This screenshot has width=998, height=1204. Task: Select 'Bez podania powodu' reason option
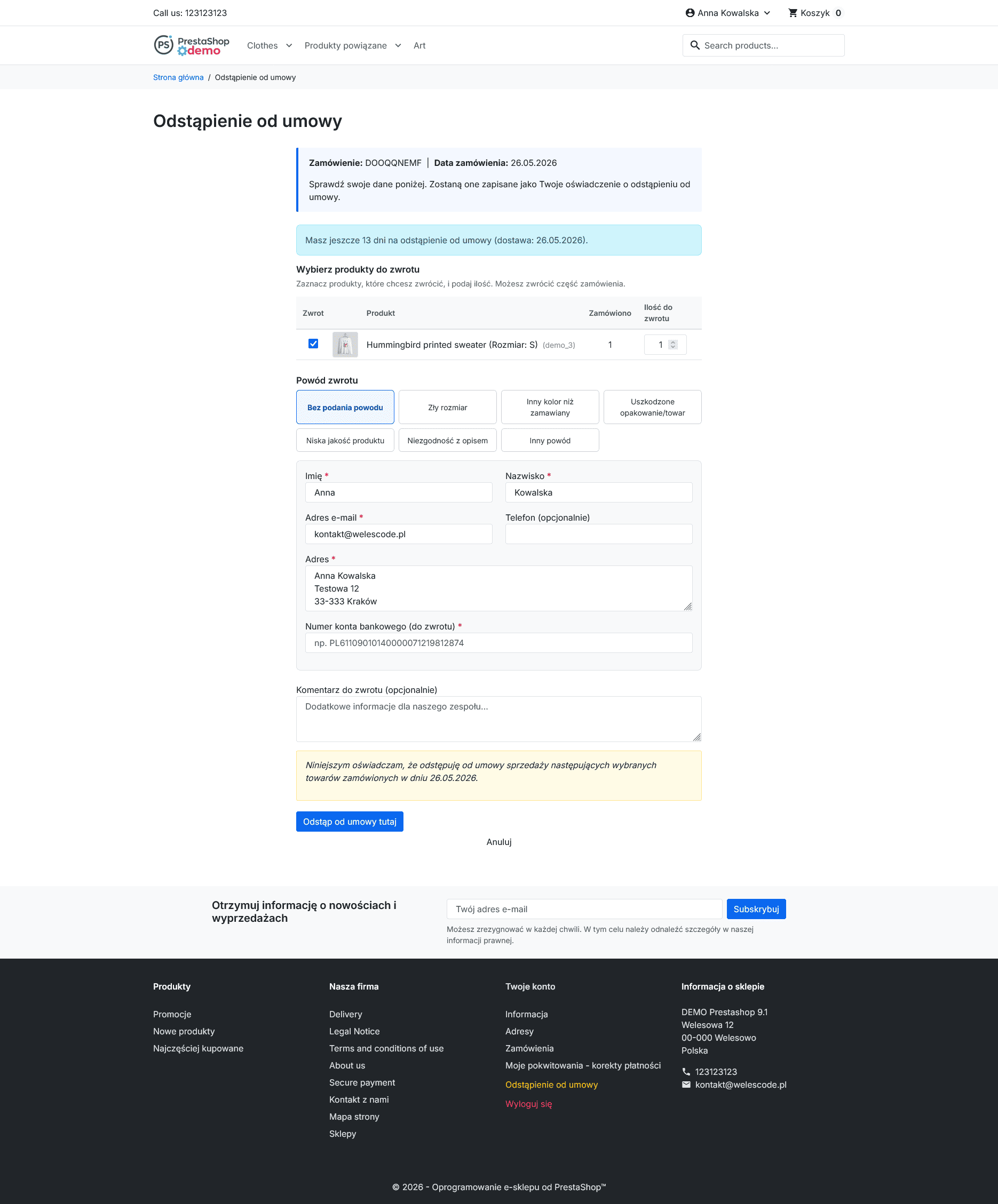(x=345, y=407)
